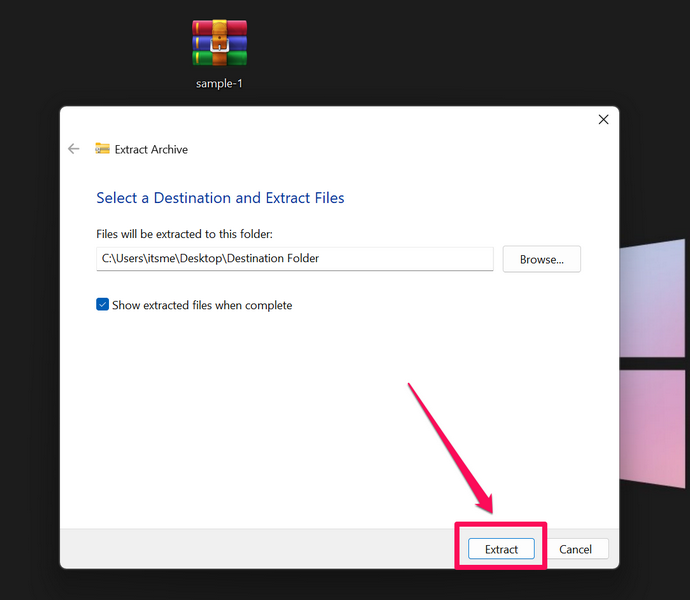Click the 'Select a Destination and Extract Files' heading
The width and height of the screenshot is (690, 600).
point(220,198)
